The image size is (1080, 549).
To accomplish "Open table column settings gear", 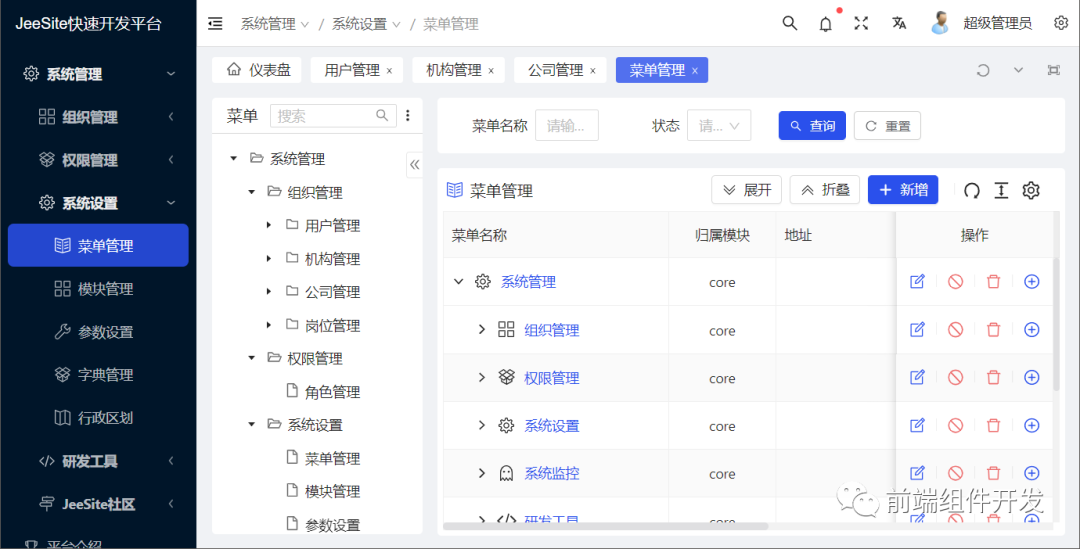I will coord(1031,190).
